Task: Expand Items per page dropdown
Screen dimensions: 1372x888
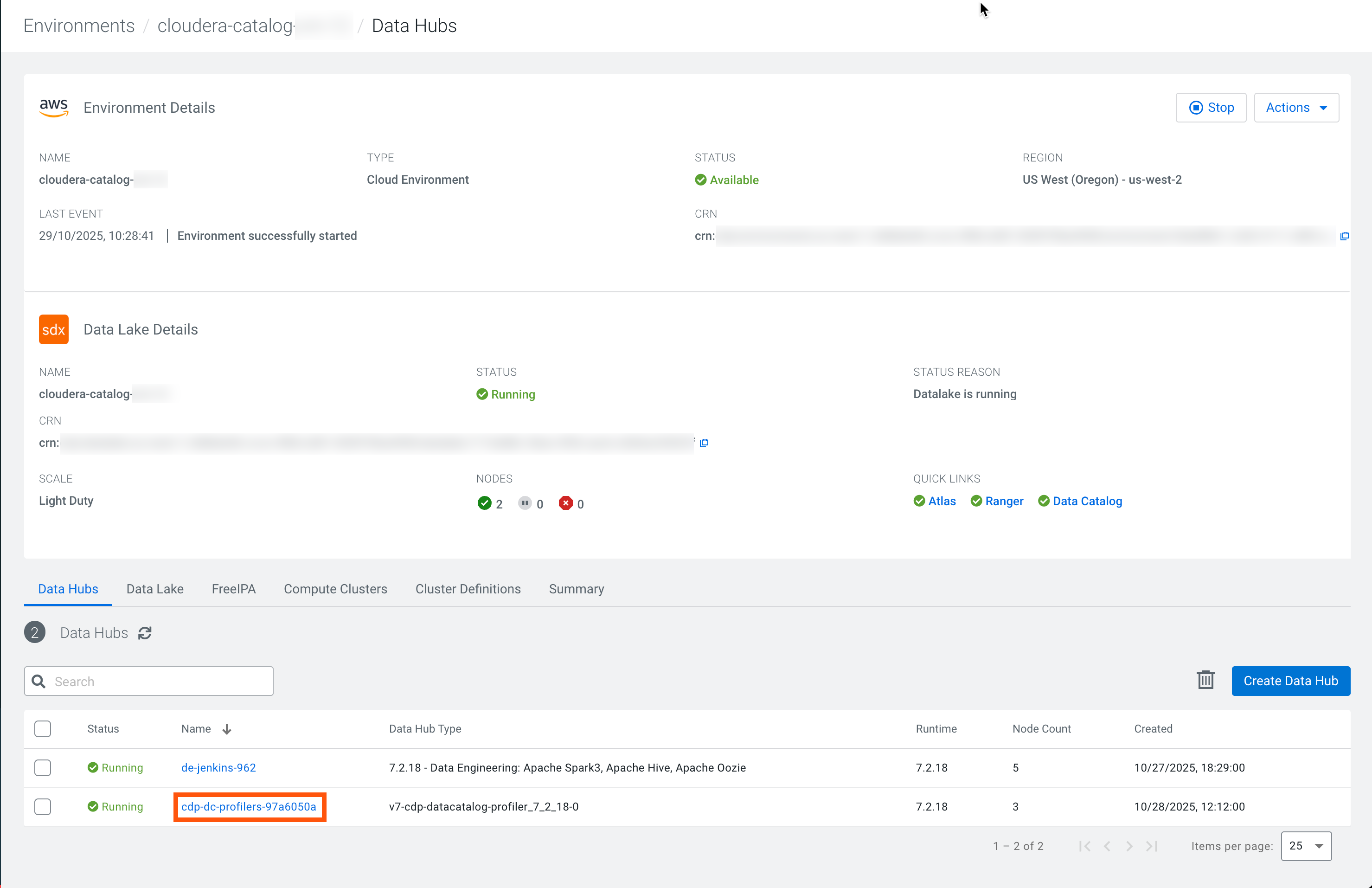Action: (x=1306, y=846)
